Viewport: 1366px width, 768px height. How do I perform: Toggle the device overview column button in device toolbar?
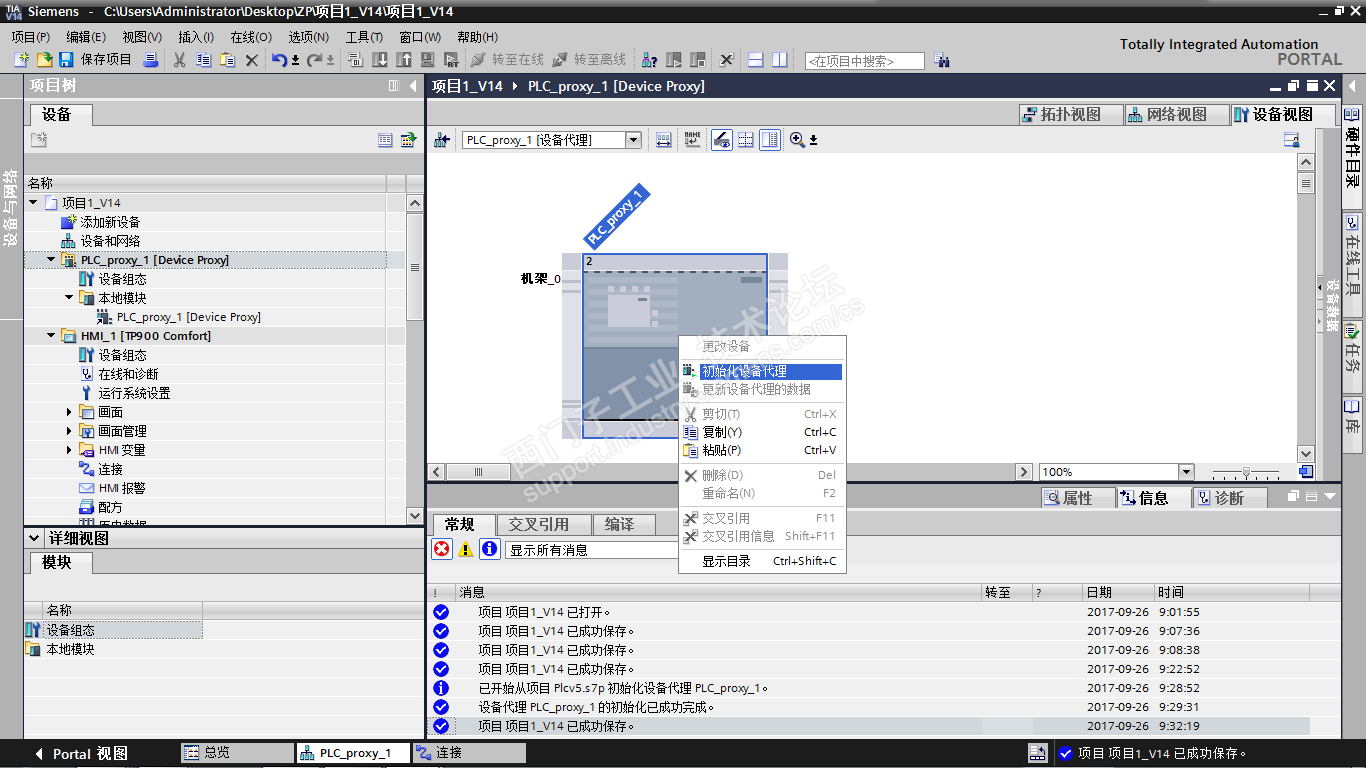point(770,140)
